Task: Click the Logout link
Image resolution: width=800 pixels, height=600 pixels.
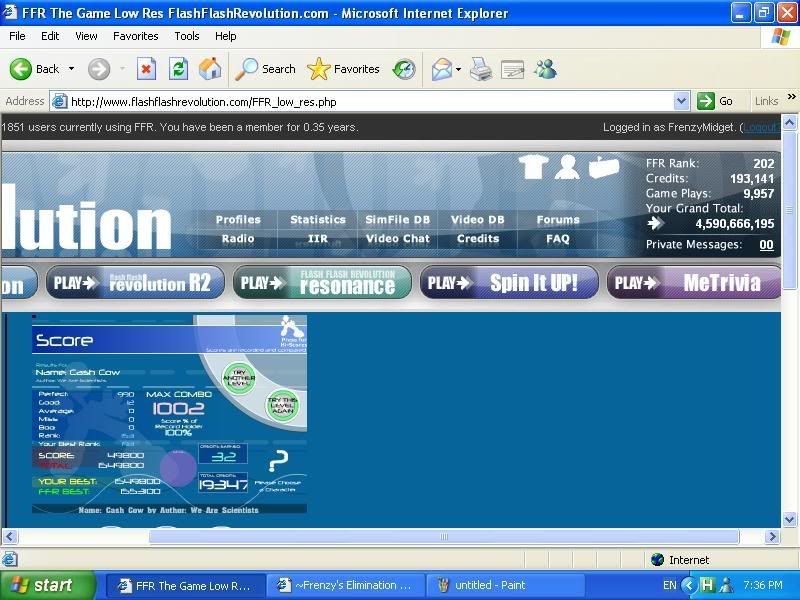Action: [761, 127]
